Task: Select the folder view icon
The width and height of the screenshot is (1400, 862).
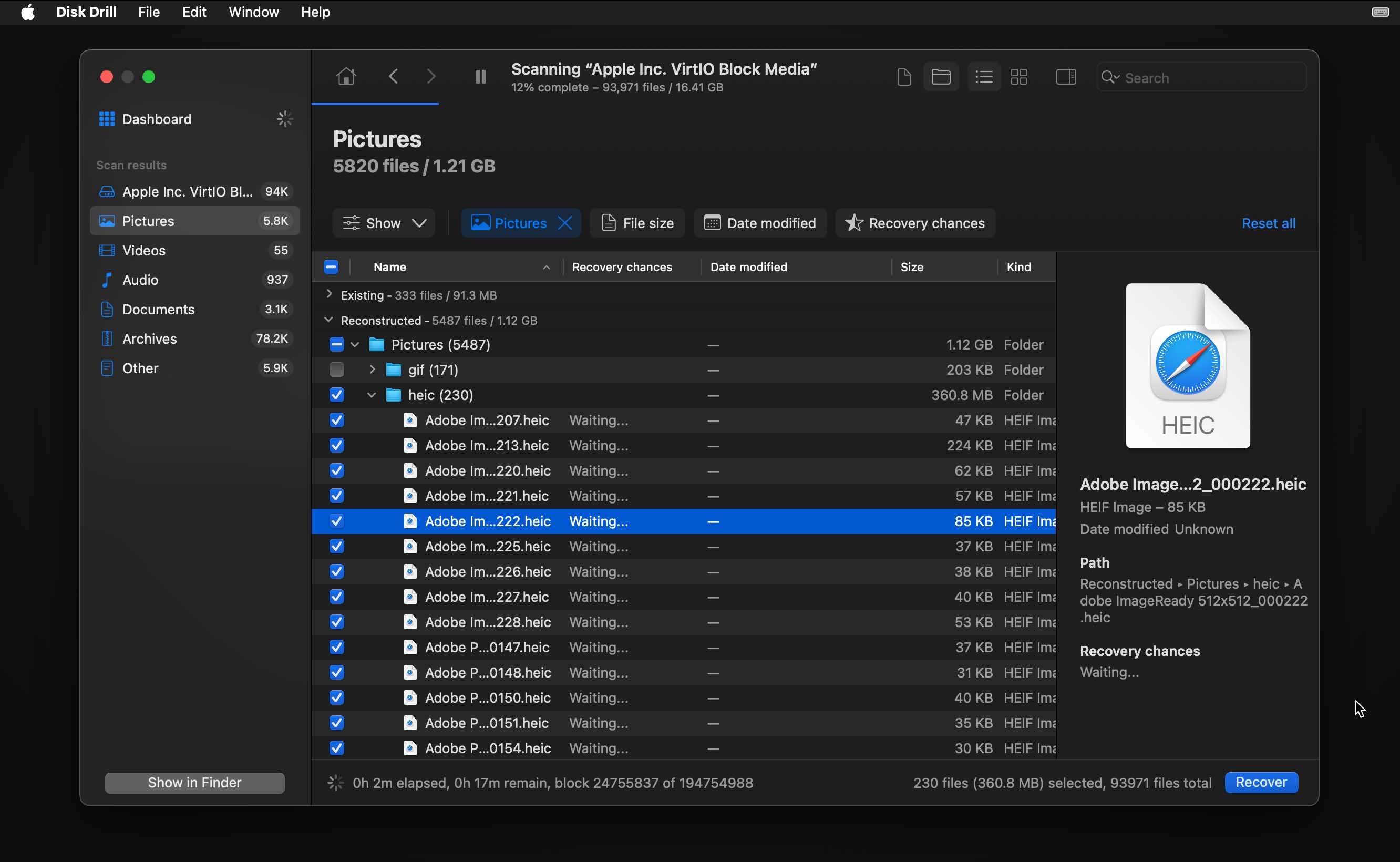Action: coord(941,76)
